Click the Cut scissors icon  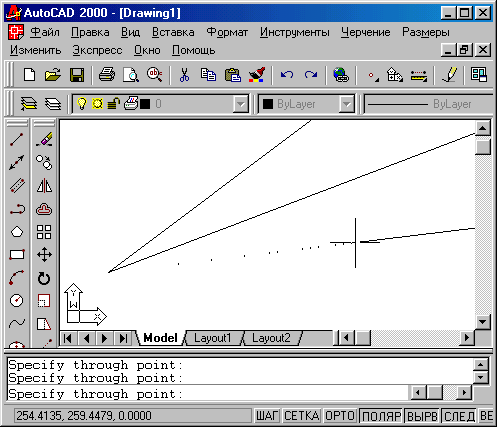click(184, 75)
